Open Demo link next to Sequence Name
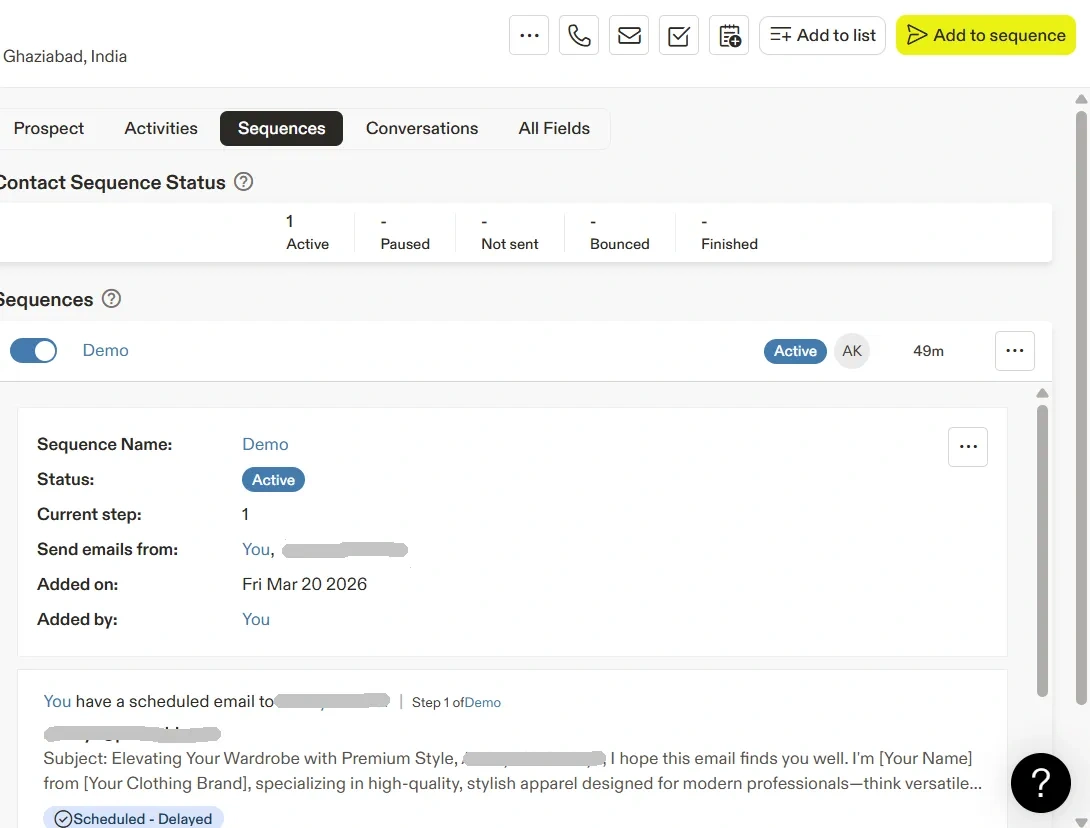This screenshot has height=828, width=1090. (265, 444)
